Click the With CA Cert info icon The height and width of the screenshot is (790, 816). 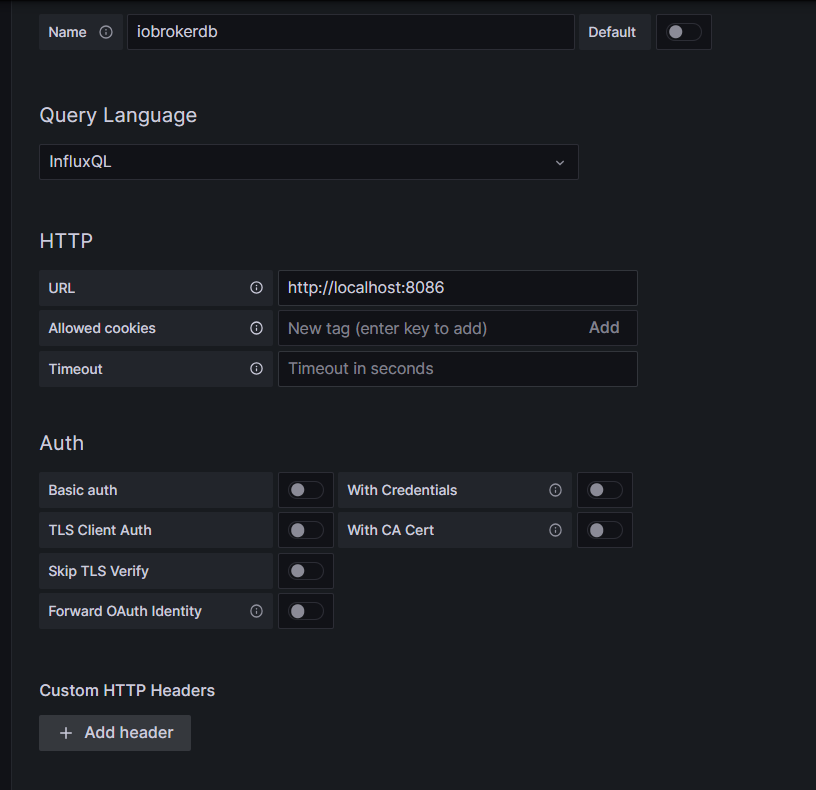(x=555, y=530)
